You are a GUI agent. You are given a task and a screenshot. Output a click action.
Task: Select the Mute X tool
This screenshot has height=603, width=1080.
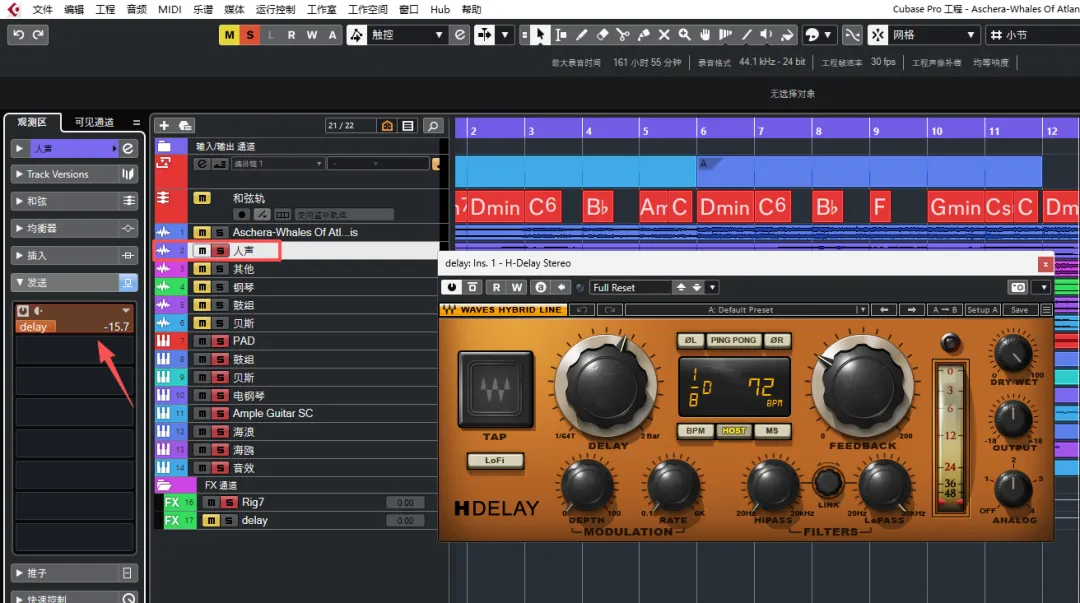coord(664,34)
